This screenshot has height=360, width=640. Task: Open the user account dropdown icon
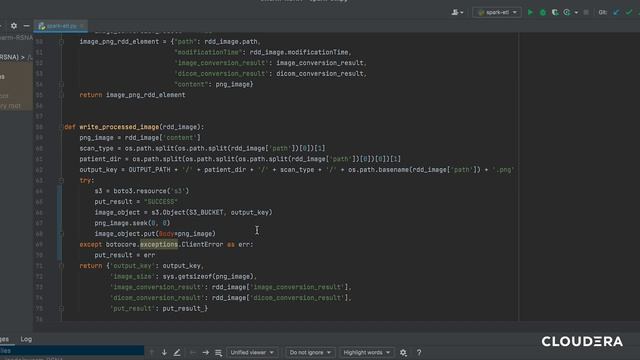point(457,12)
